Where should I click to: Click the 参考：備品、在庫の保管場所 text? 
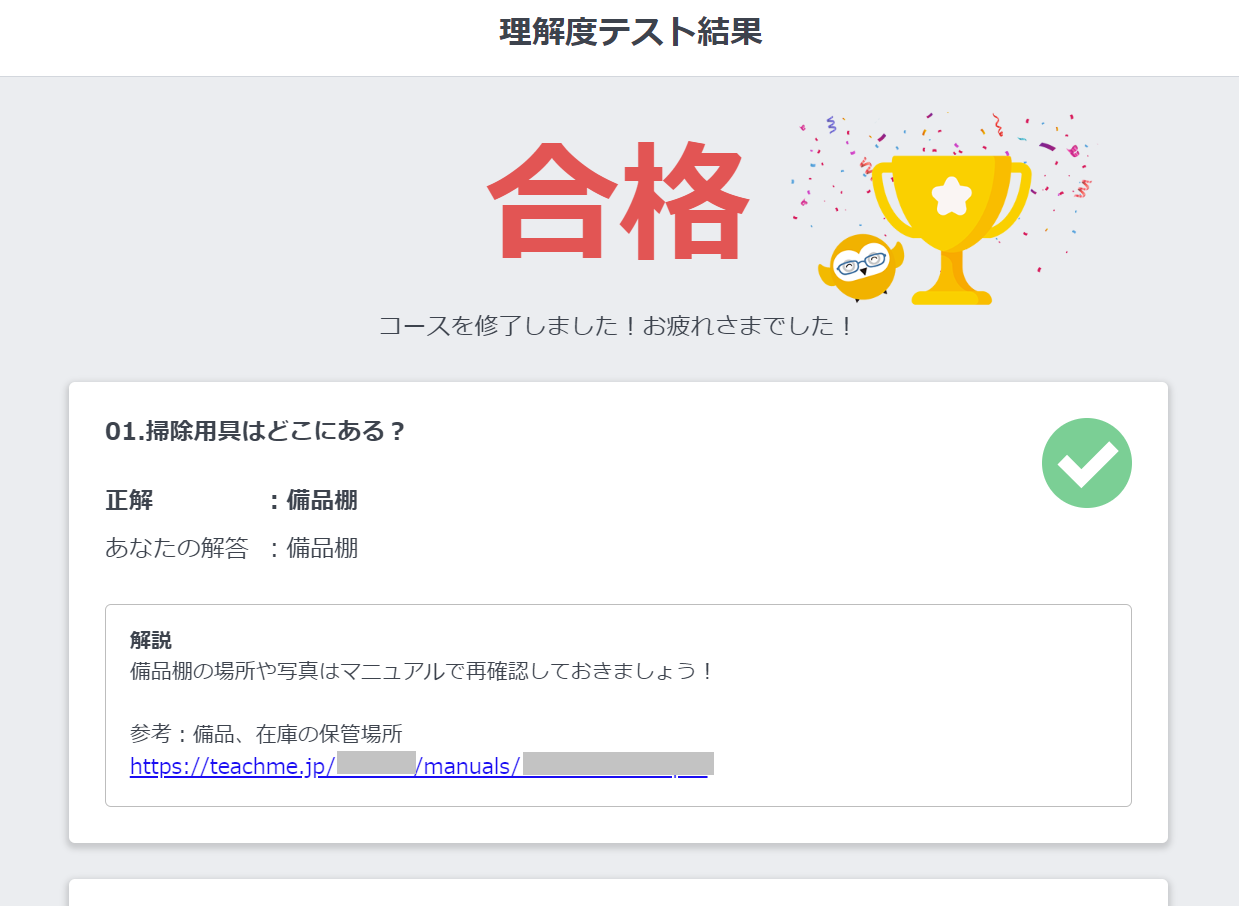tap(266, 734)
